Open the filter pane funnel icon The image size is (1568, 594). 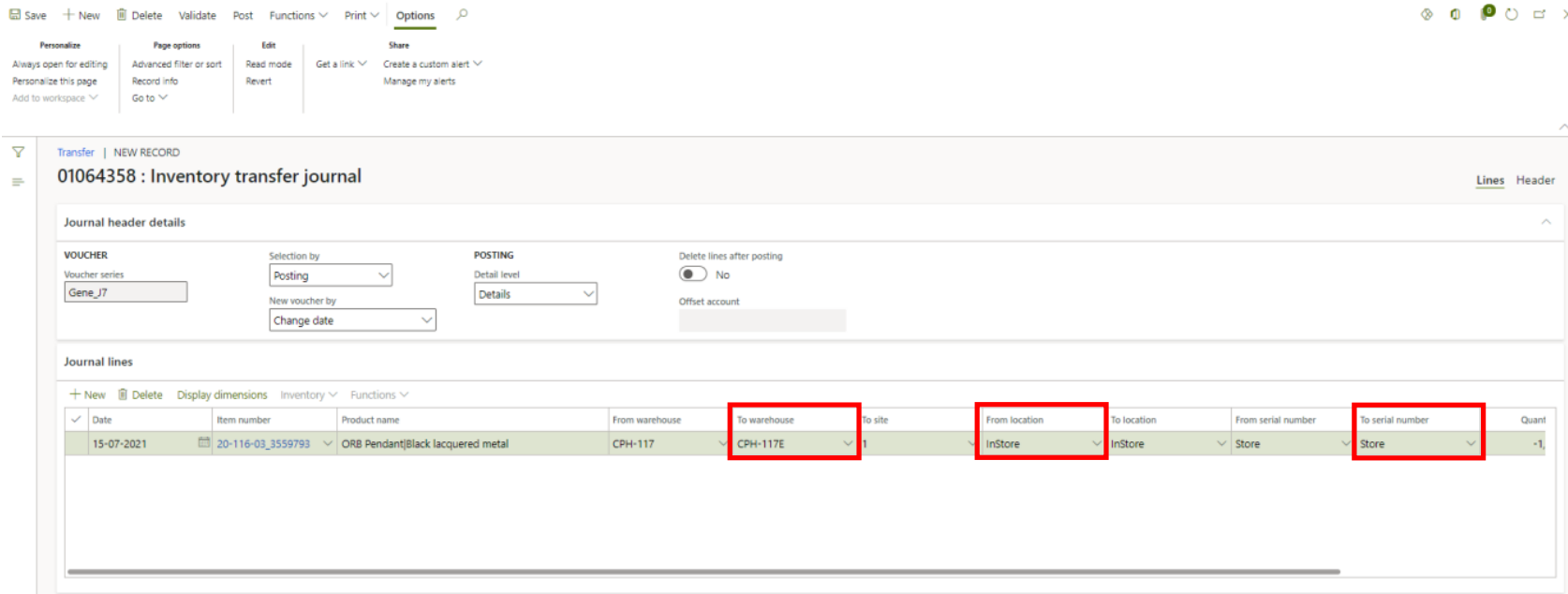tap(18, 152)
